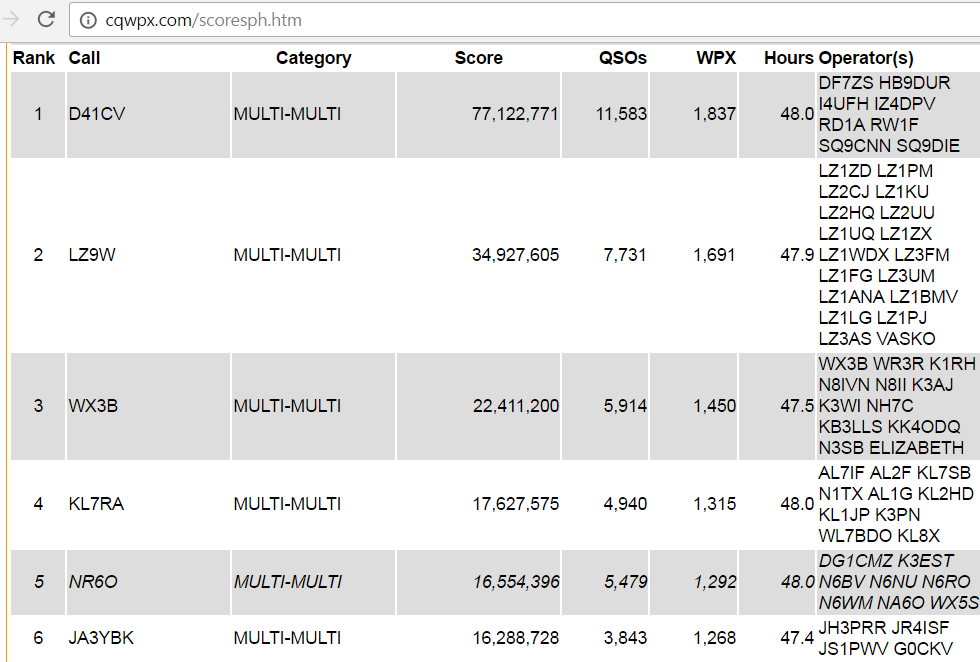Select the JA3YBK call sign
The image size is (980, 662).
click(x=100, y=638)
